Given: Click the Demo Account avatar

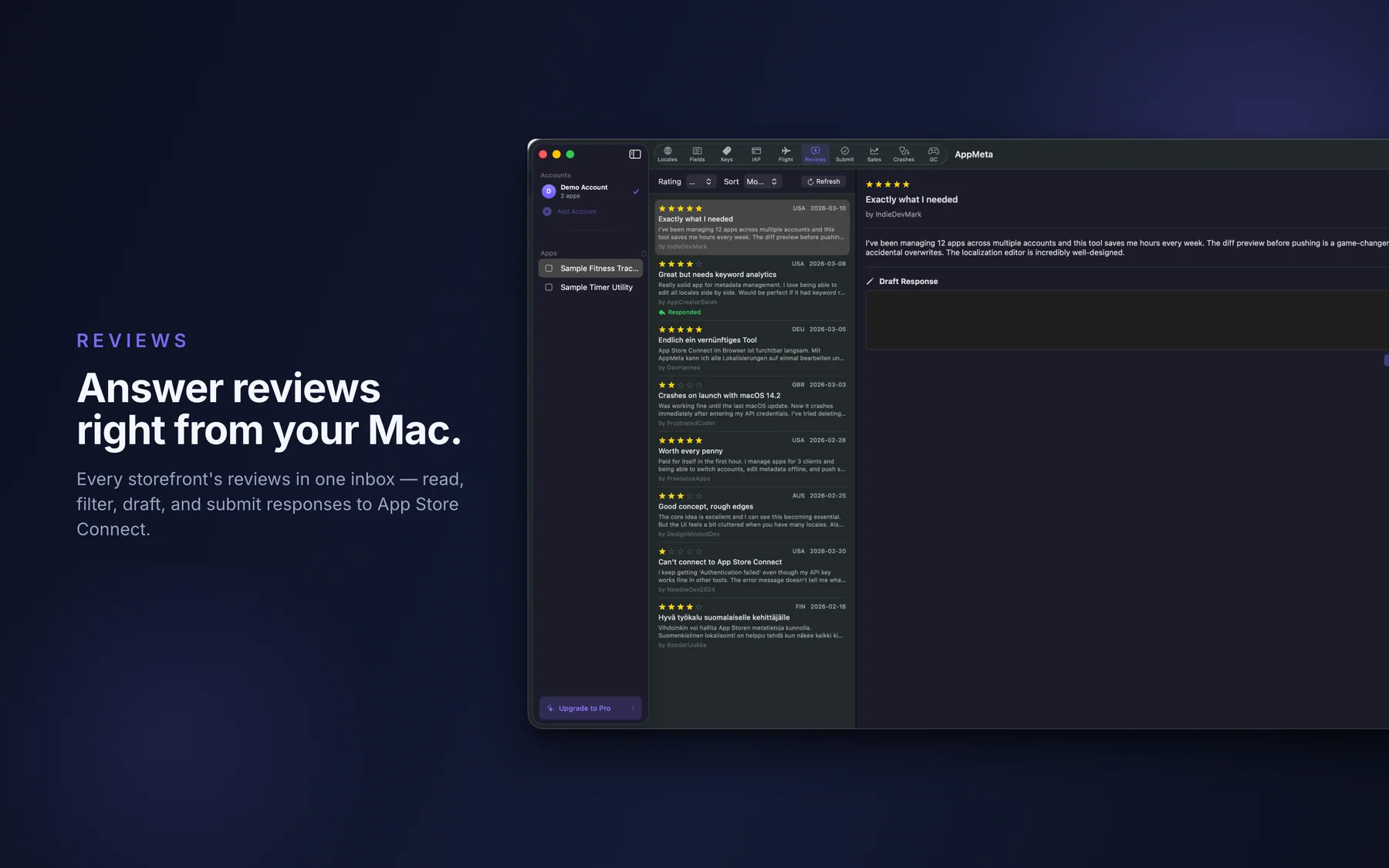Looking at the screenshot, I should click(x=549, y=191).
